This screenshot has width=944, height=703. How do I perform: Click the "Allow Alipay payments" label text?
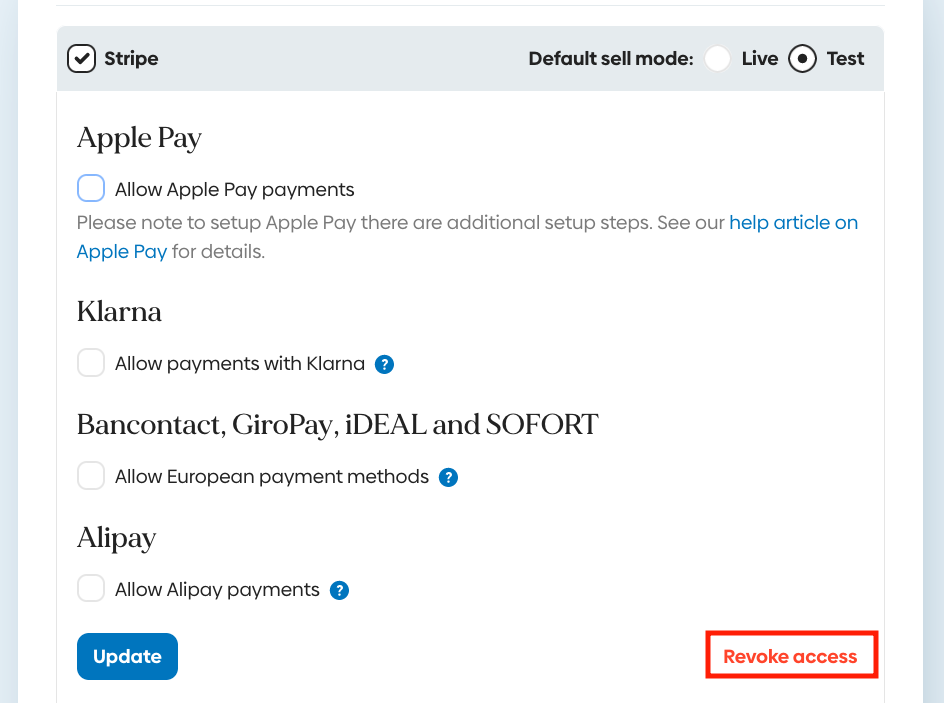pyautogui.click(x=217, y=590)
